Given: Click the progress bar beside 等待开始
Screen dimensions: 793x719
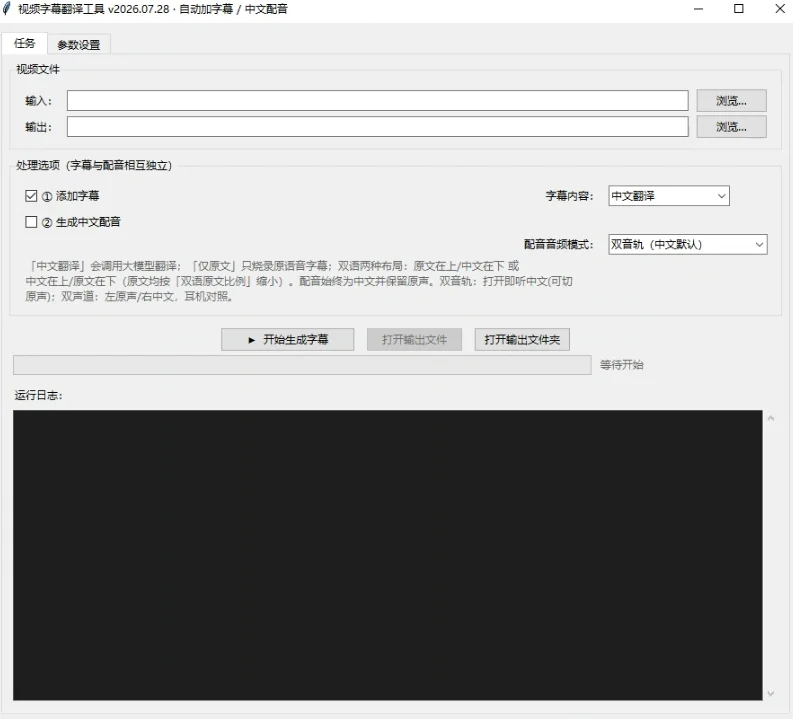Looking at the screenshot, I should click(x=302, y=365).
